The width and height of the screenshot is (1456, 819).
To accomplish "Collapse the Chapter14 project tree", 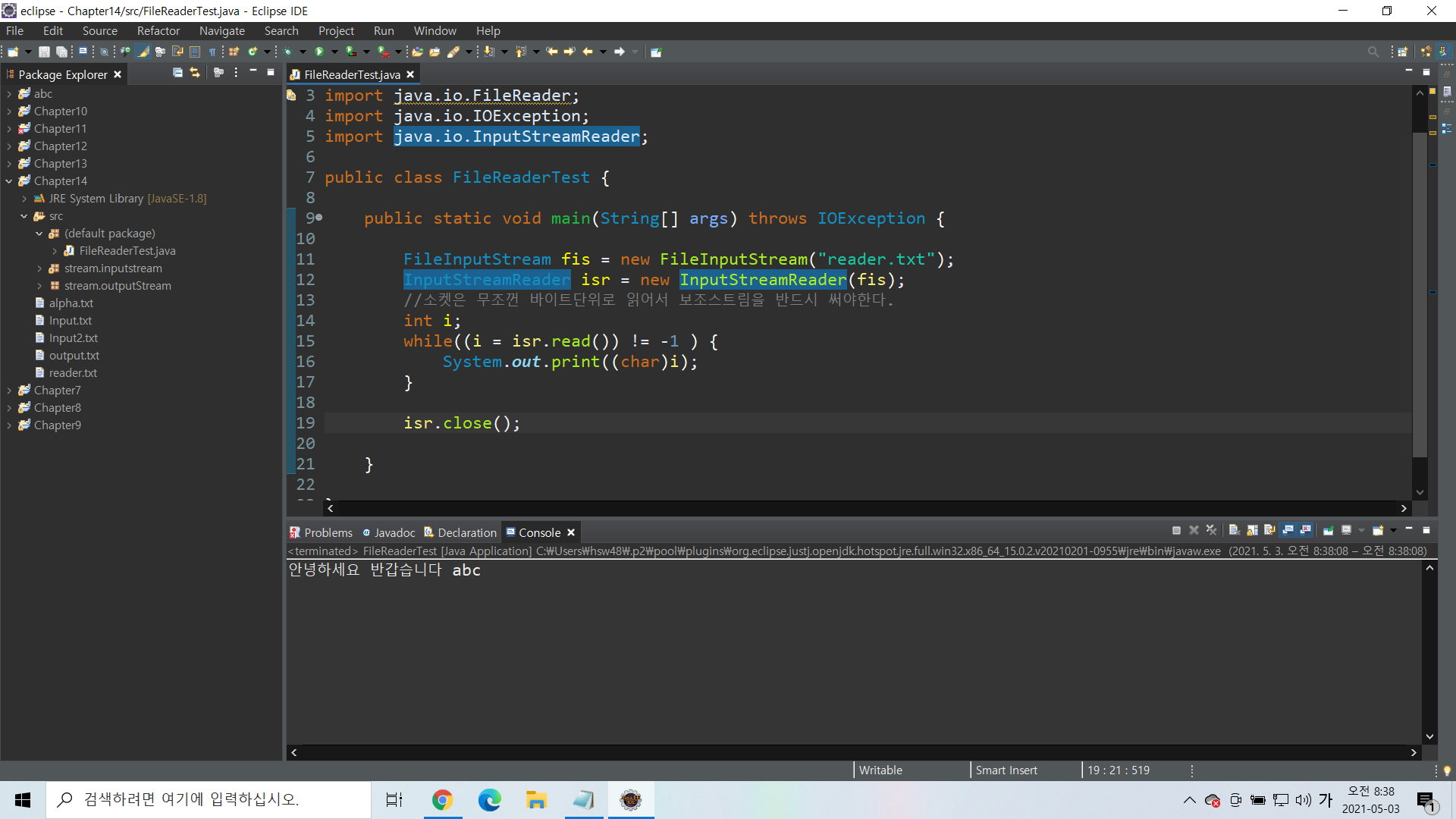I will coord(9,181).
